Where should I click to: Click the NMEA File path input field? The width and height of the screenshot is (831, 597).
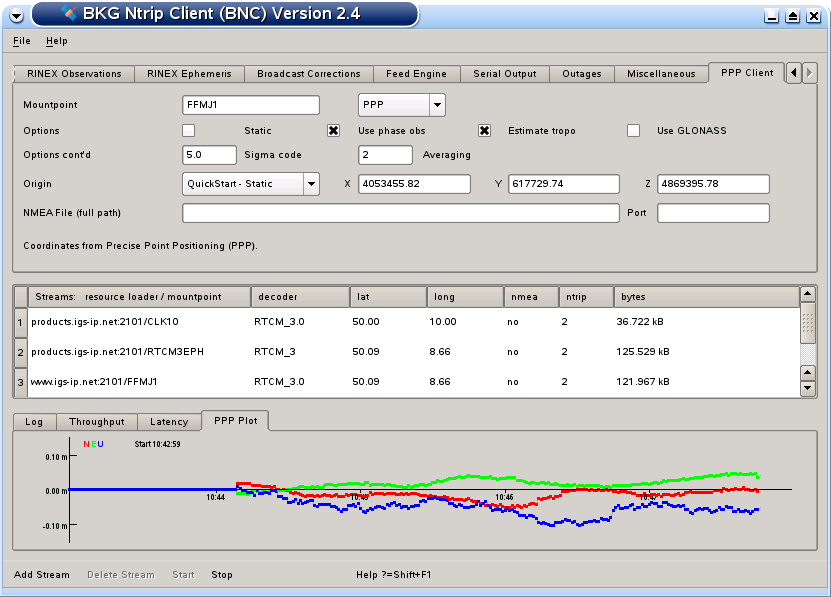400,213
